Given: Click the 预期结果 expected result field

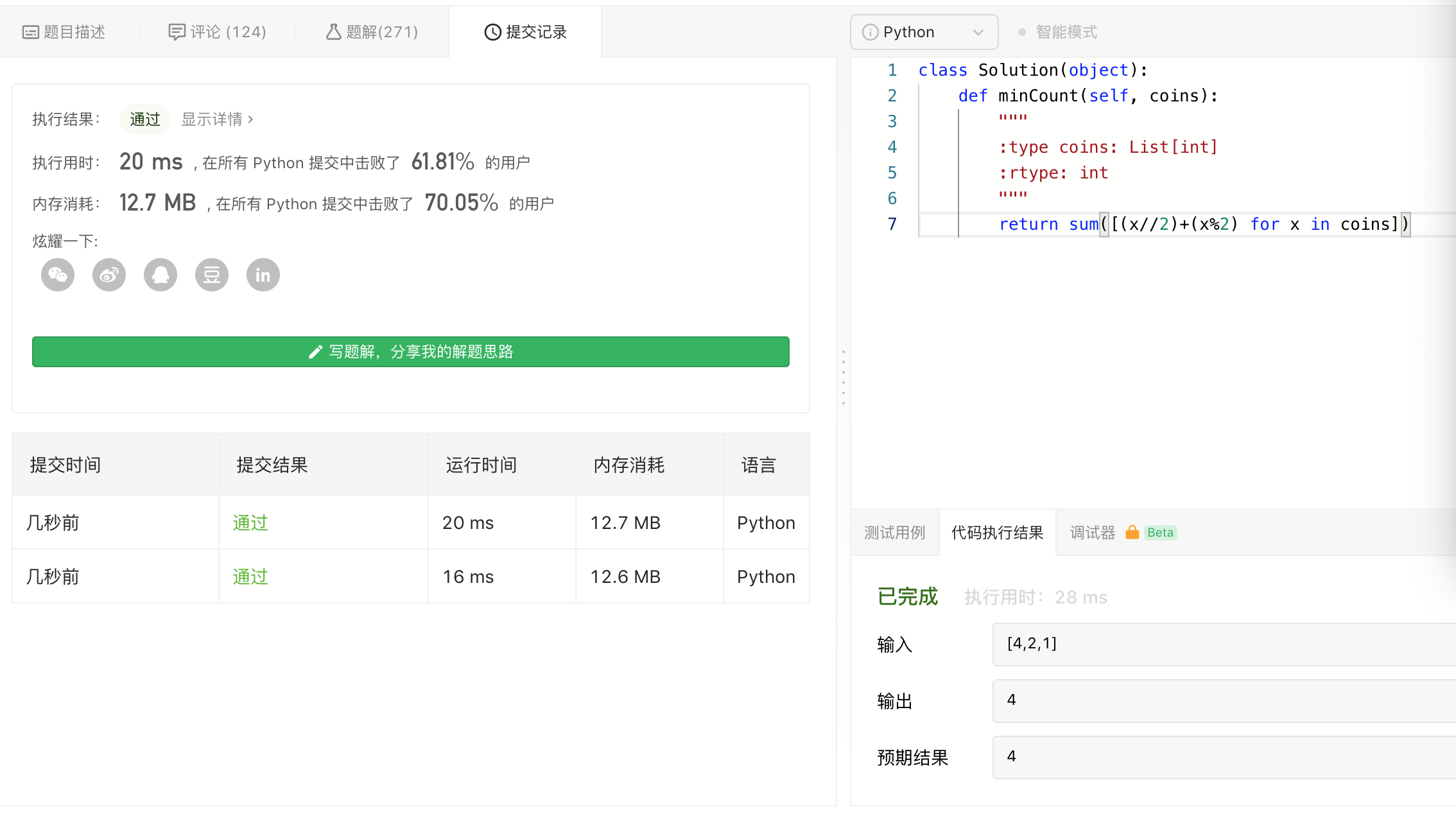Looking at the screenshot, I should click(1224, 757).
